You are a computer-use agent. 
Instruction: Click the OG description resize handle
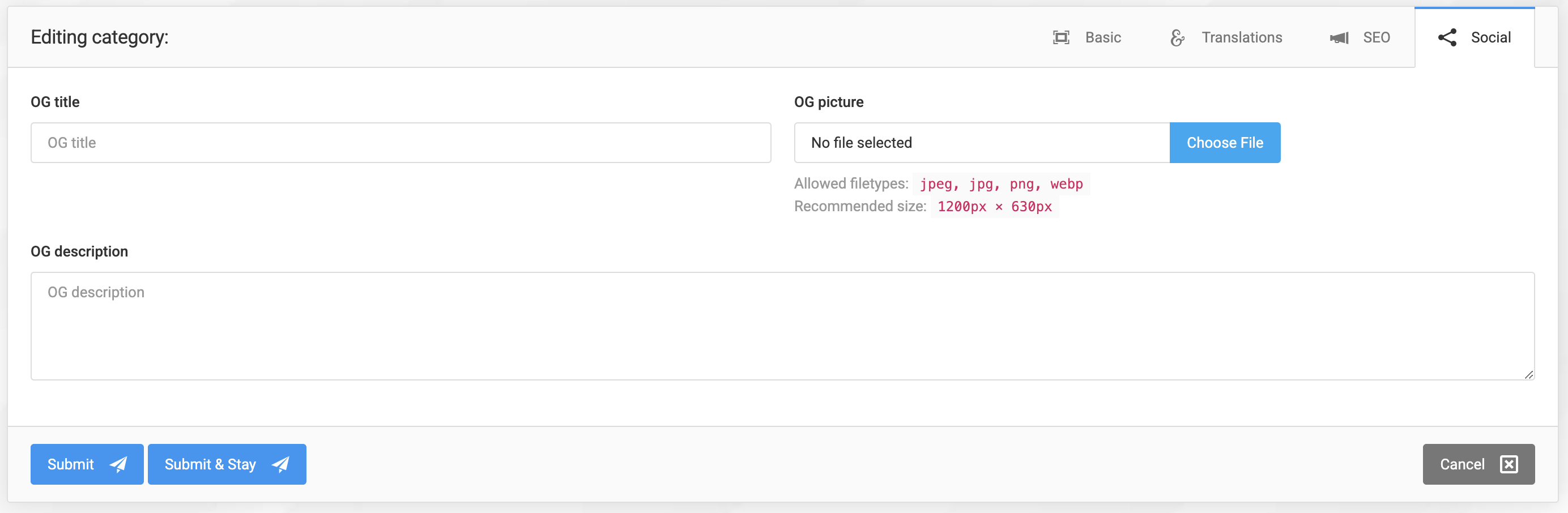[x=1528, y=375]
